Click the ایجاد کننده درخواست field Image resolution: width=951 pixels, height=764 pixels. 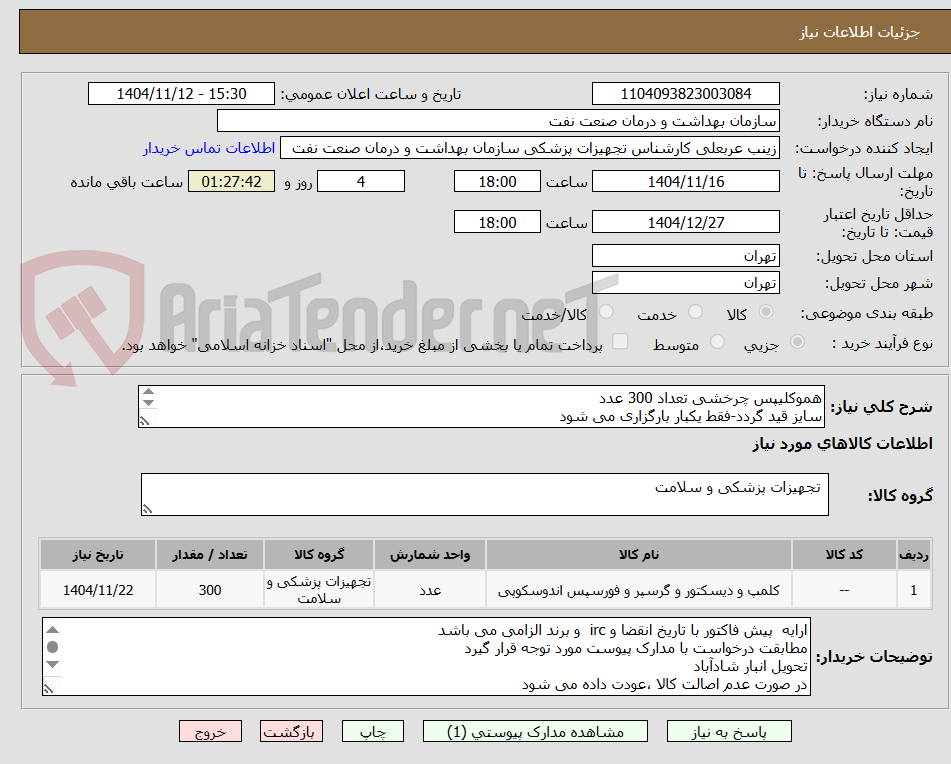point(529,149)
